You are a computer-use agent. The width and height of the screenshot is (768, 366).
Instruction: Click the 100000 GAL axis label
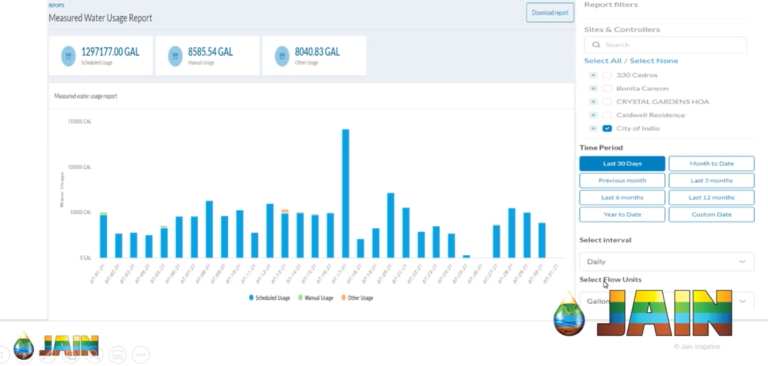79,167
